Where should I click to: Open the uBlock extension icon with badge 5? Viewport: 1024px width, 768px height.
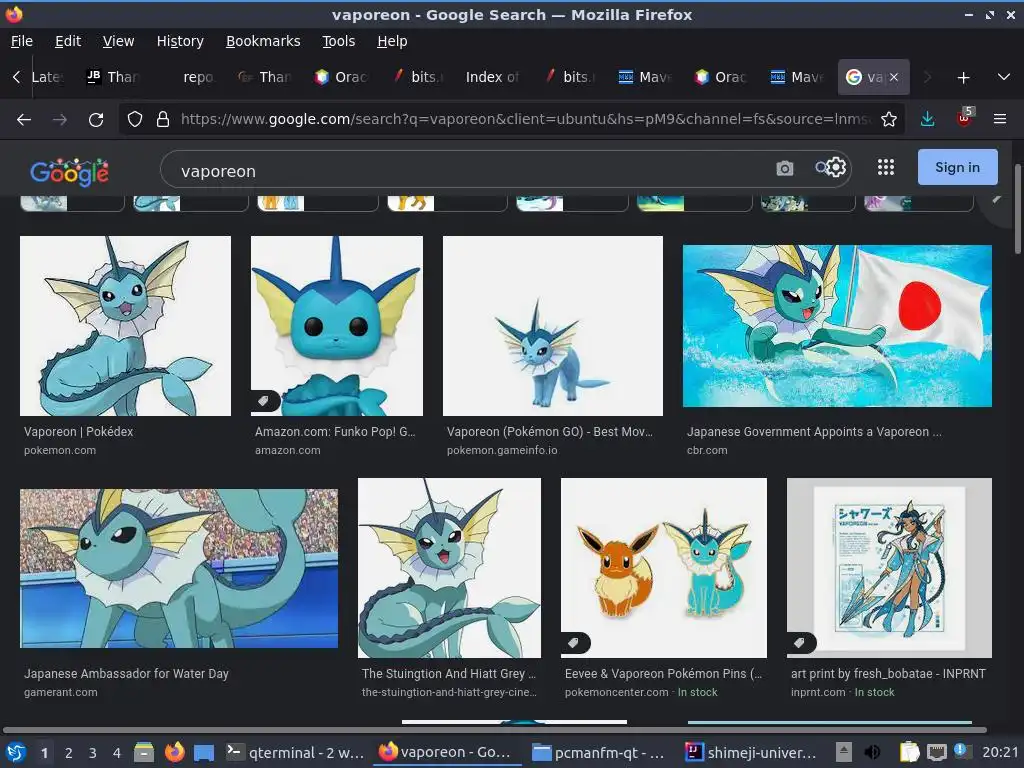point(964,118)
